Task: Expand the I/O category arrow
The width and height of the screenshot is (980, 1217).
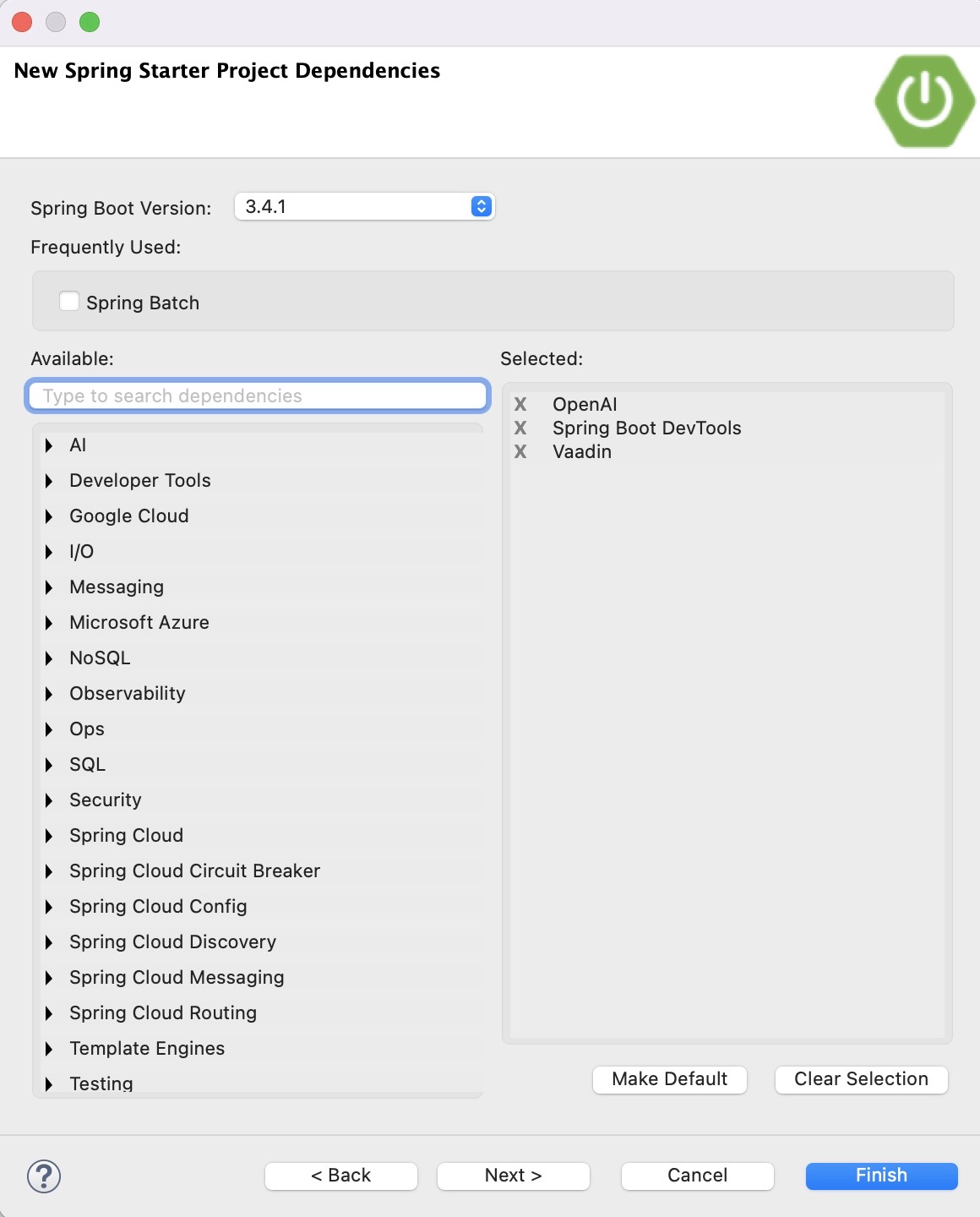Action: pos(49,552)
